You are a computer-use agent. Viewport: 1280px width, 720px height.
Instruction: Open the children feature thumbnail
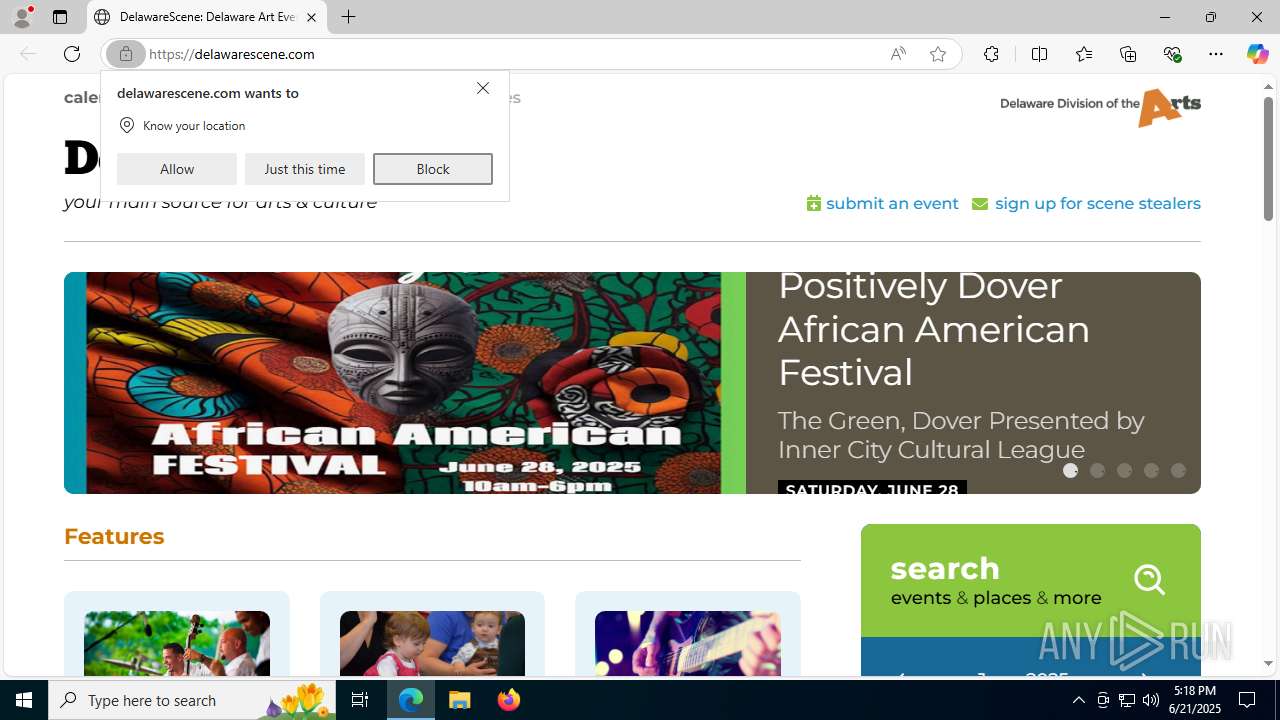[432, 644]
